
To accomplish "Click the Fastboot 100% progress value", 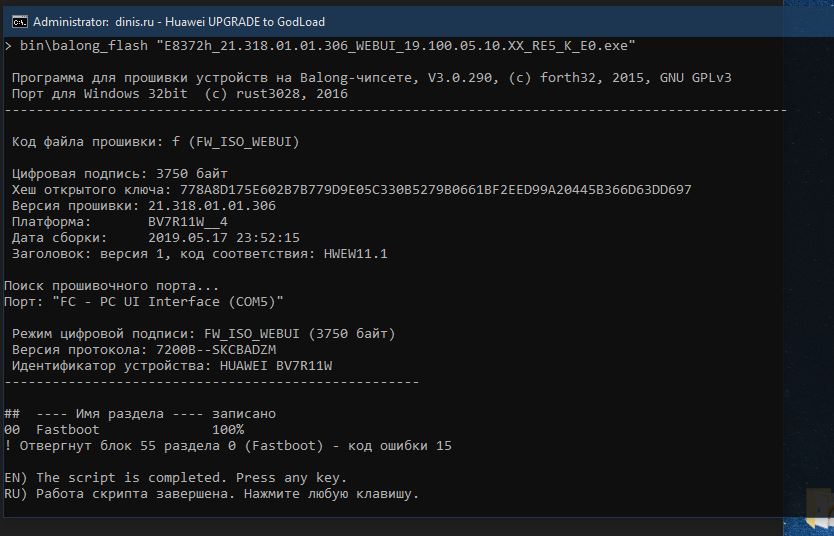I will point(228,430).
